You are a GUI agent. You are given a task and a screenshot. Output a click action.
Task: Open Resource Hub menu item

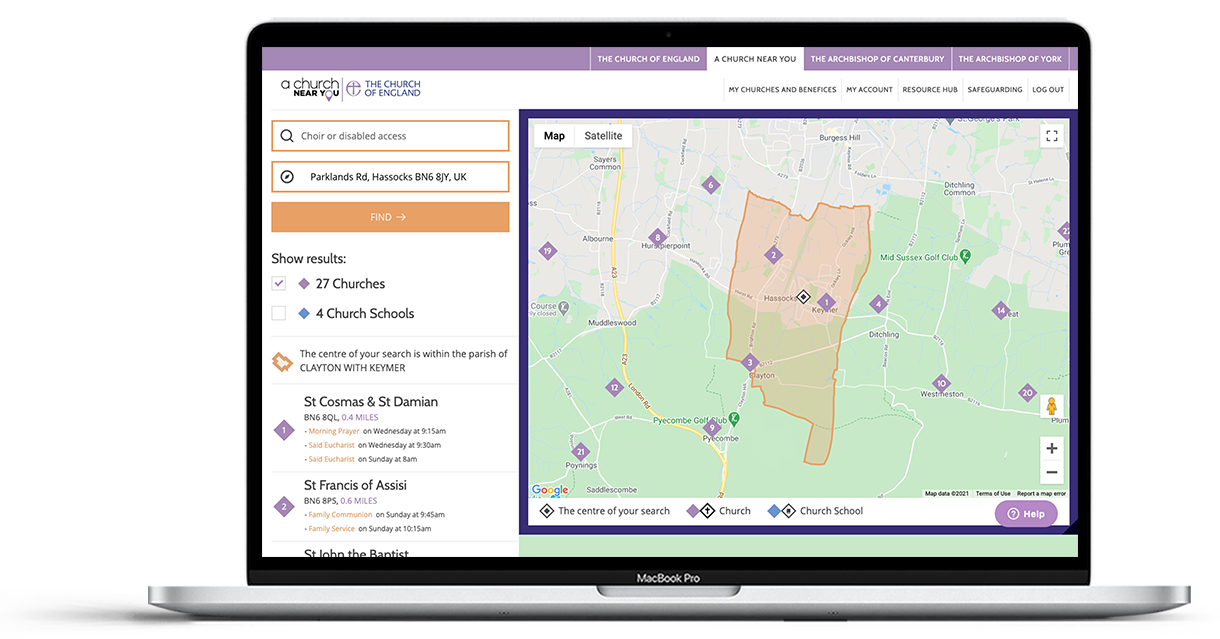[930, 89]
